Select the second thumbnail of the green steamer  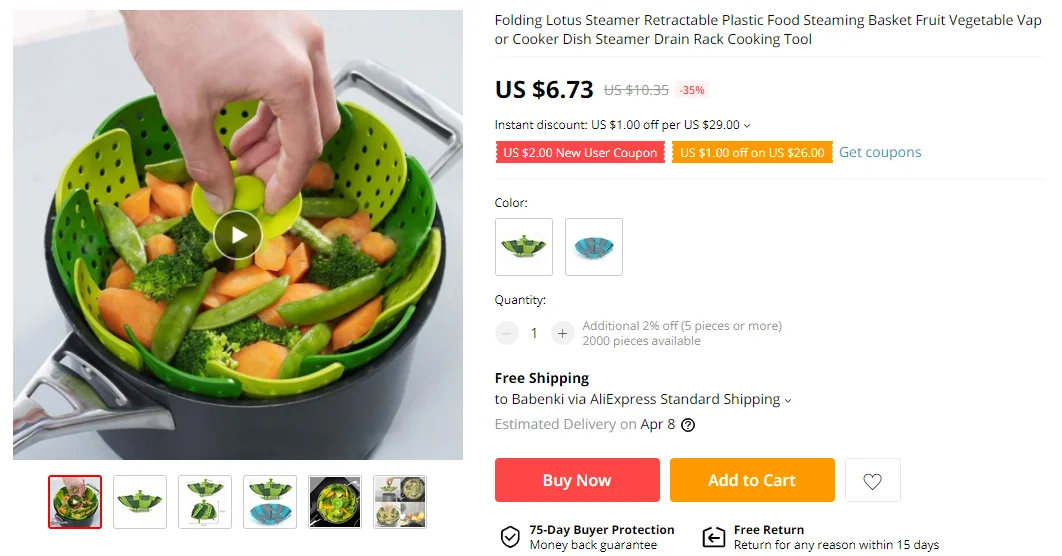tap(140, 502)
